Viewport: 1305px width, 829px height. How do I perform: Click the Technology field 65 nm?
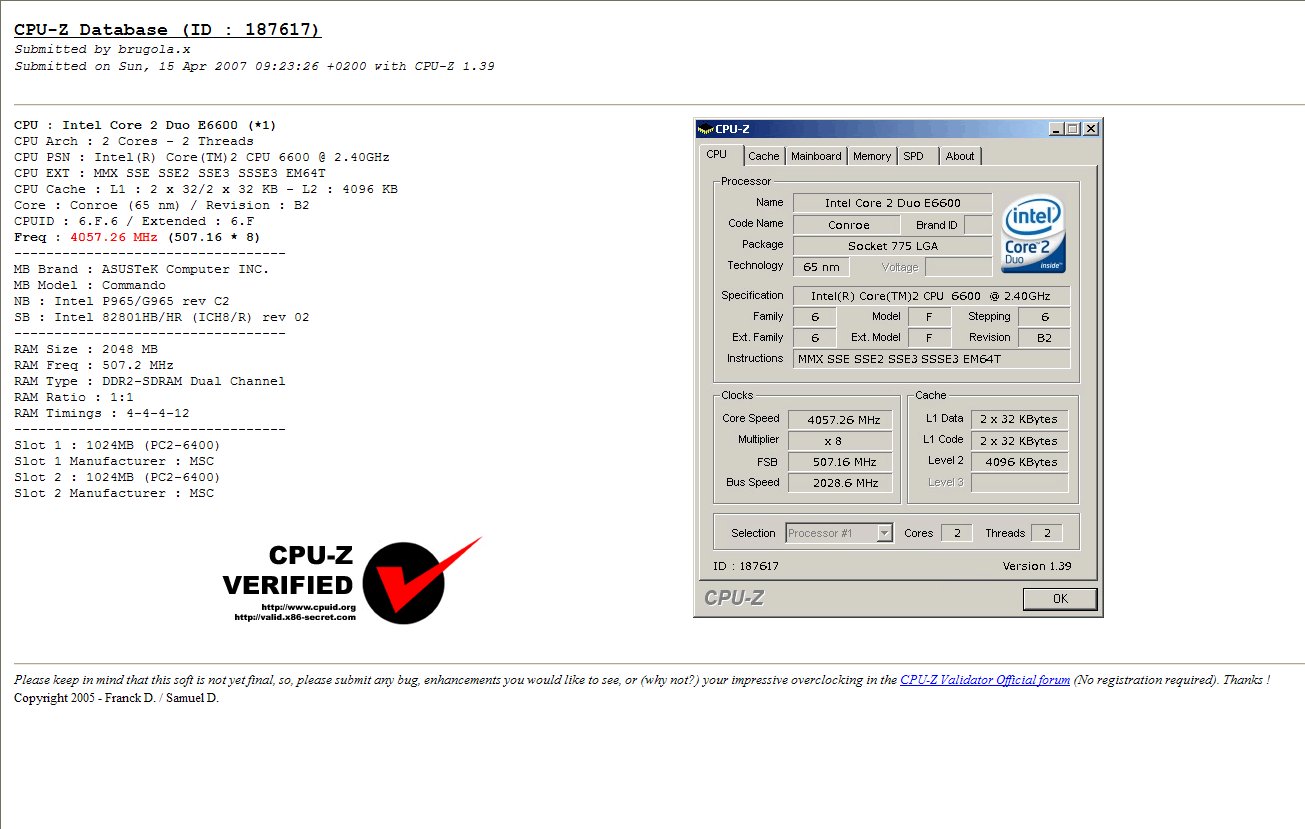coord(822,267)
